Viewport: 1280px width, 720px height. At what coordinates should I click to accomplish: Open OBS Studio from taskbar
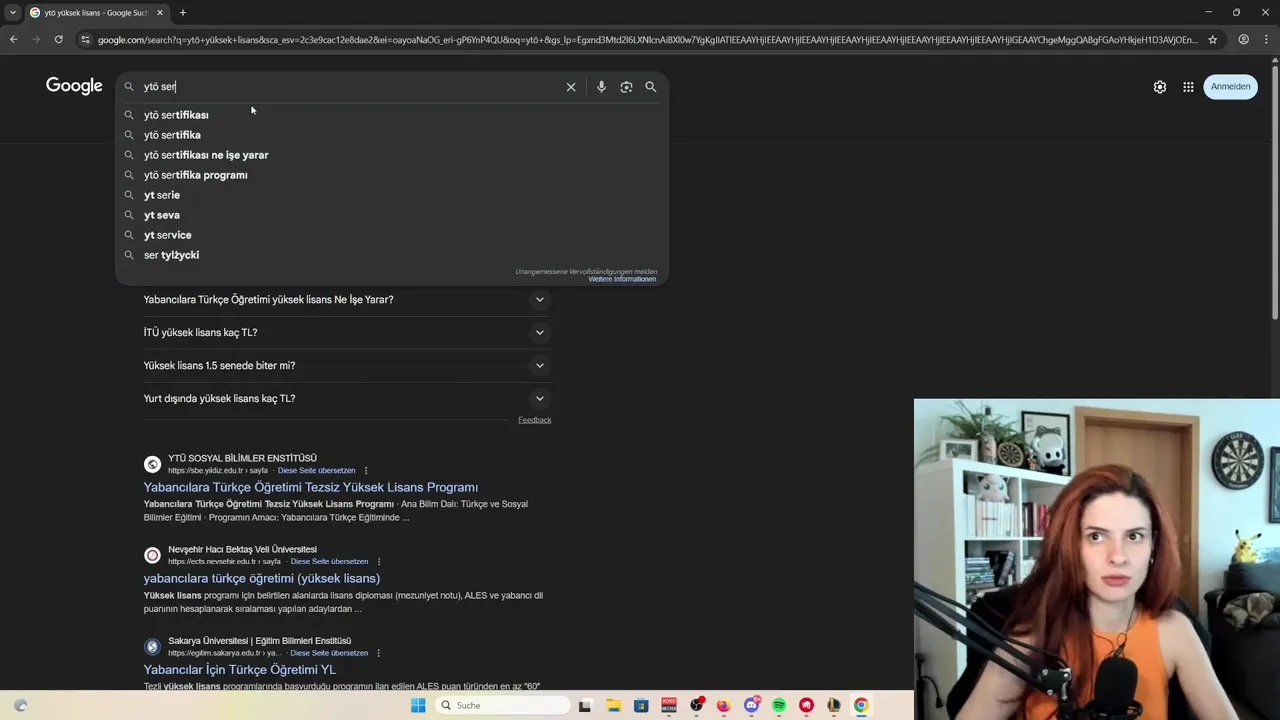pyautogui.click(x=696, y=705)
